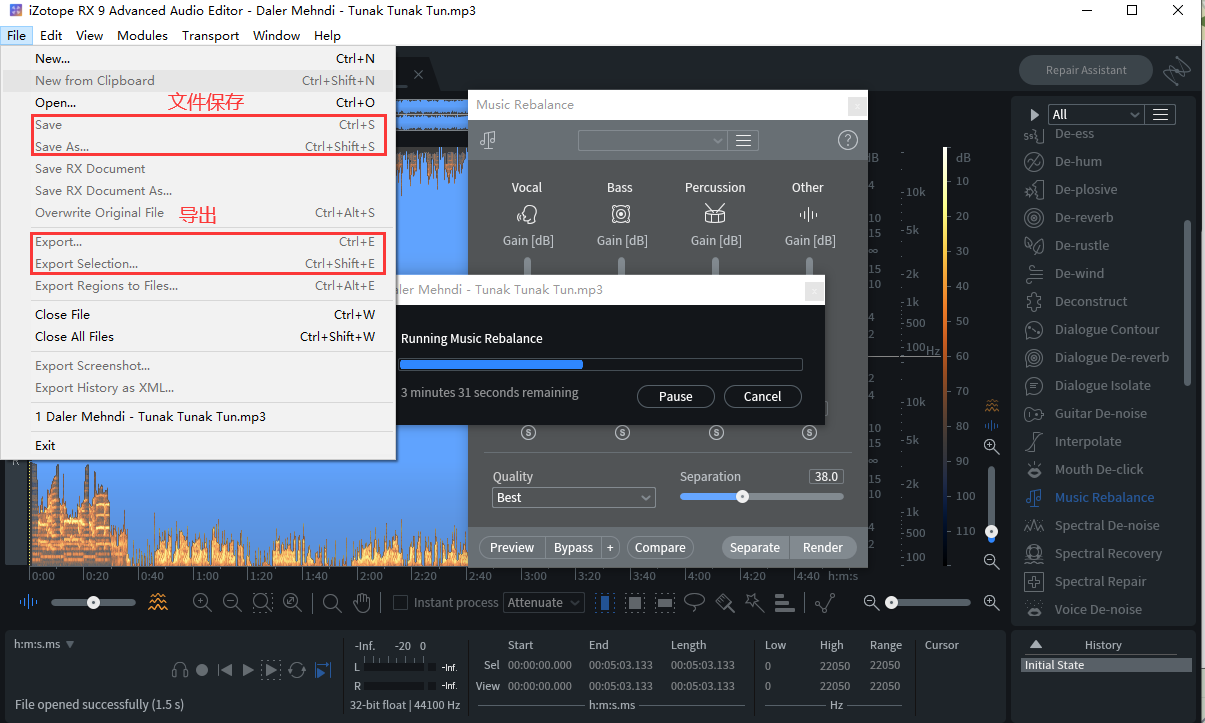Select the time-frequency selection tool
This screenshot has height=723, width=1205.
(x=634, y=602)
